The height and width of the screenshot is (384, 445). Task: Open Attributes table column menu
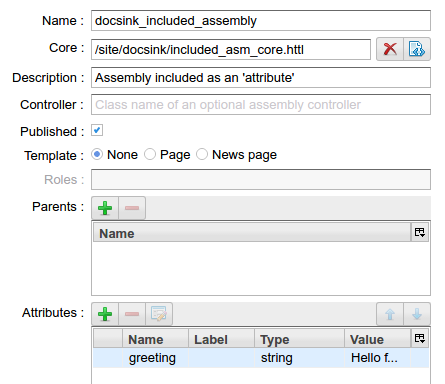[x=420, y=338]
